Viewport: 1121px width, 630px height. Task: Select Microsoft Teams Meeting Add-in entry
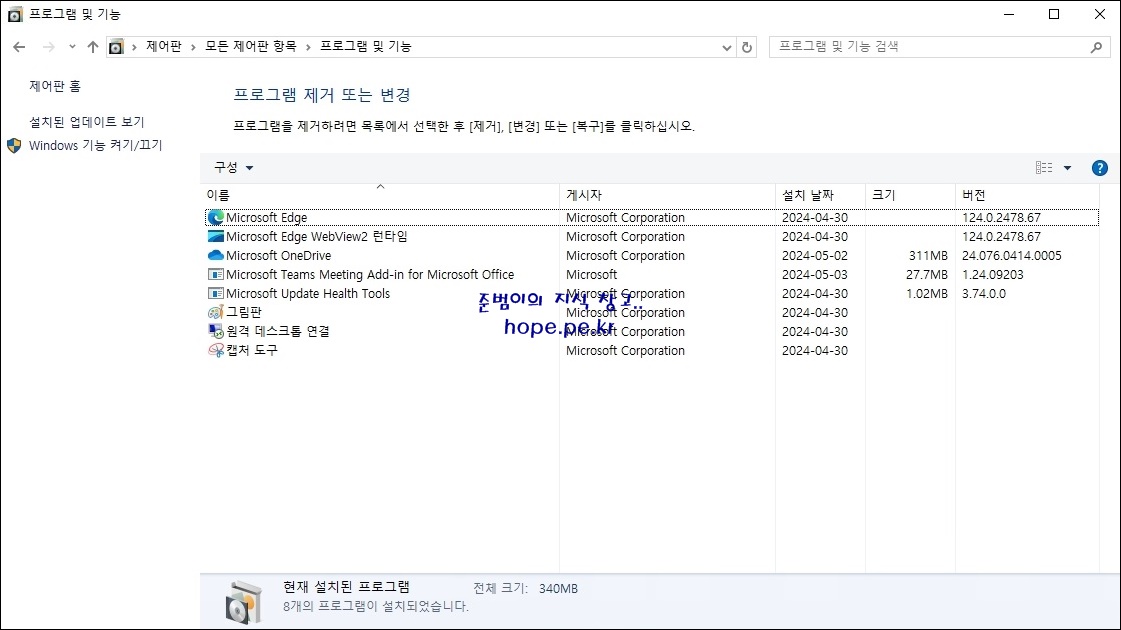pyautogui.click(x=370, y=275)
